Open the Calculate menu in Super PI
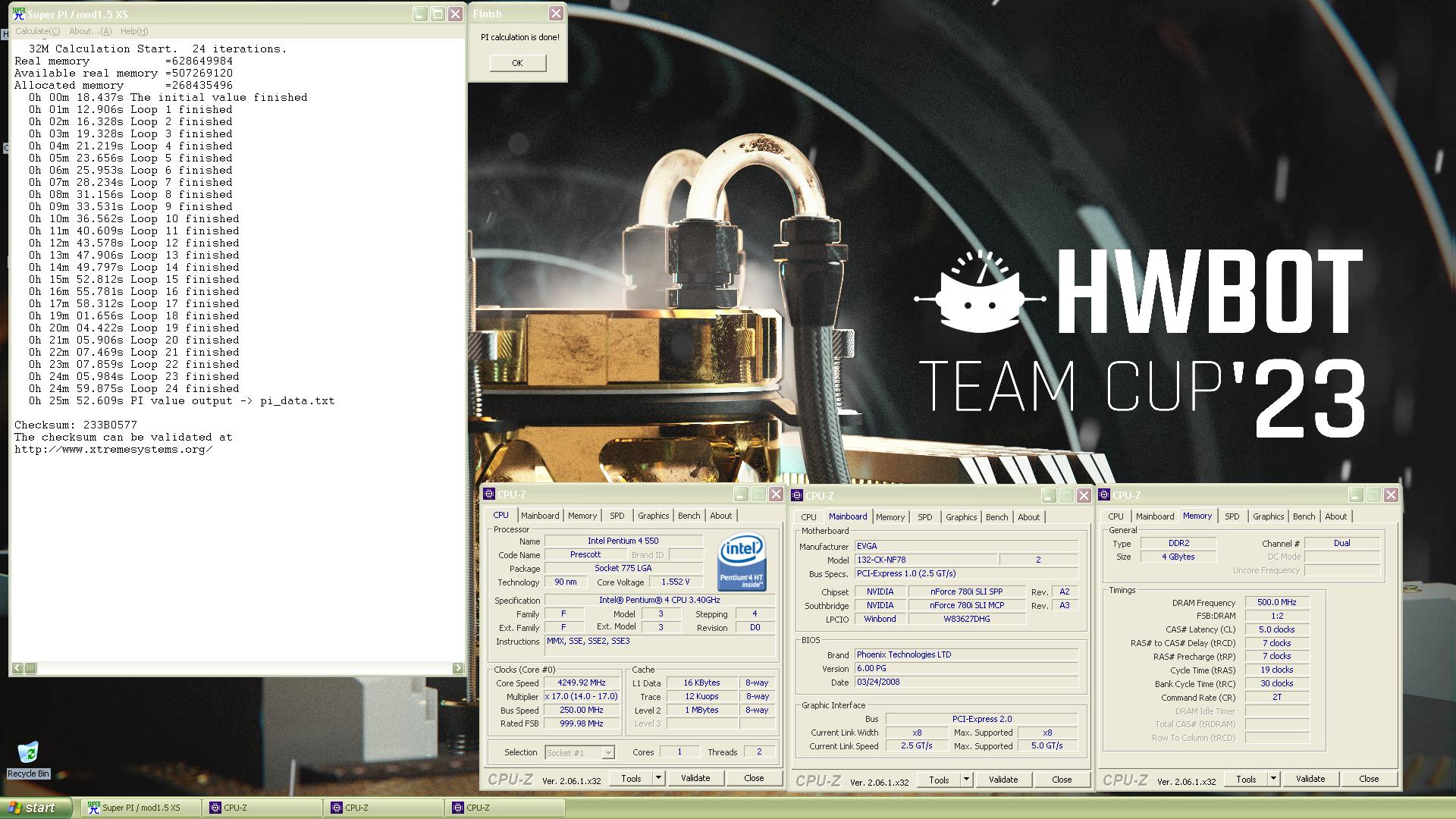The image size is (1456, 819). point(37,31)
